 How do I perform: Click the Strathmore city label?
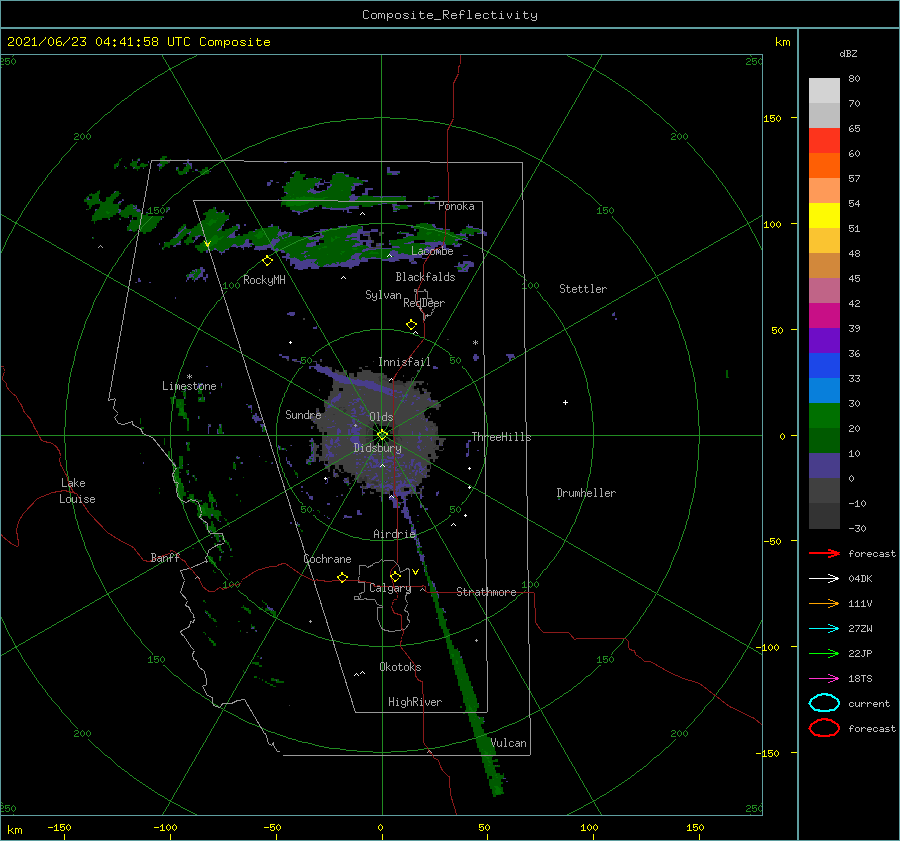coord(486,592)
